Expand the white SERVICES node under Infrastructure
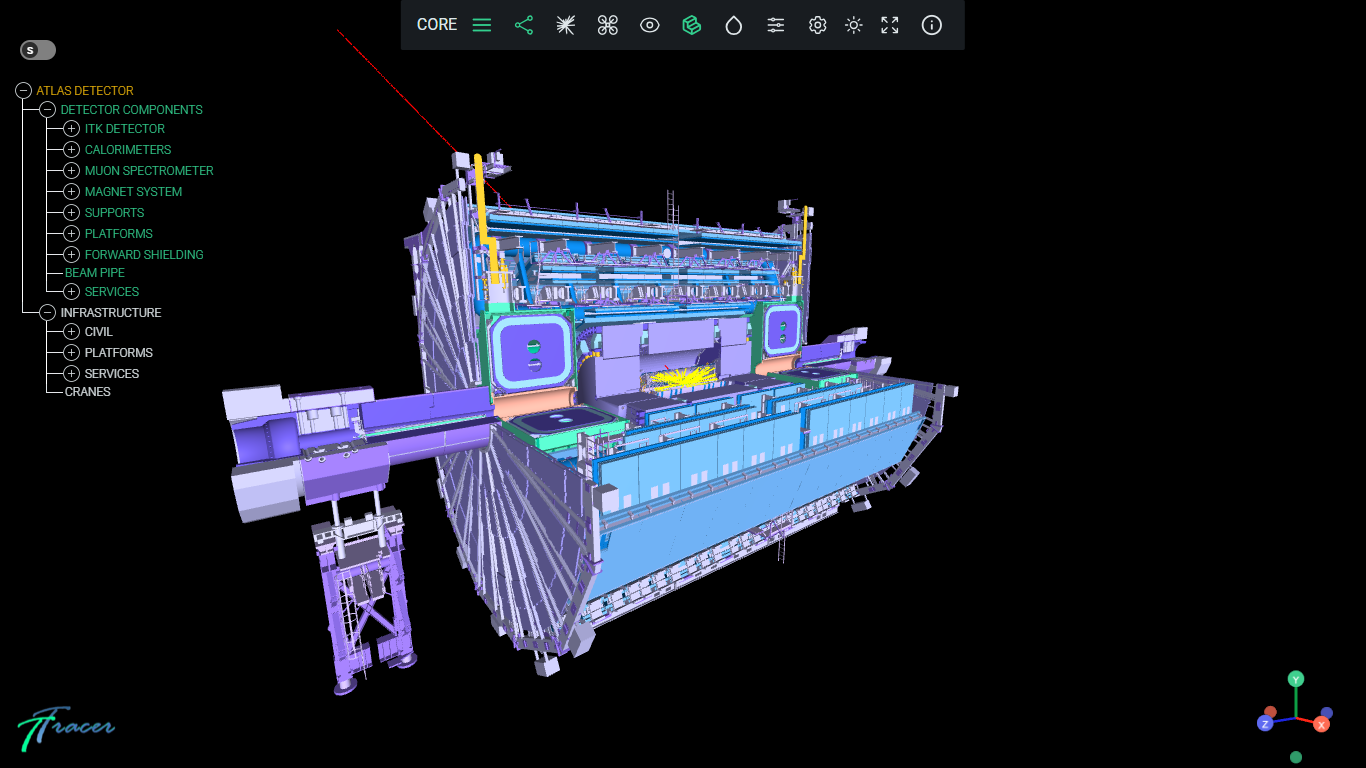This screenshot has height=768, width=1366. tap(71, 374)
